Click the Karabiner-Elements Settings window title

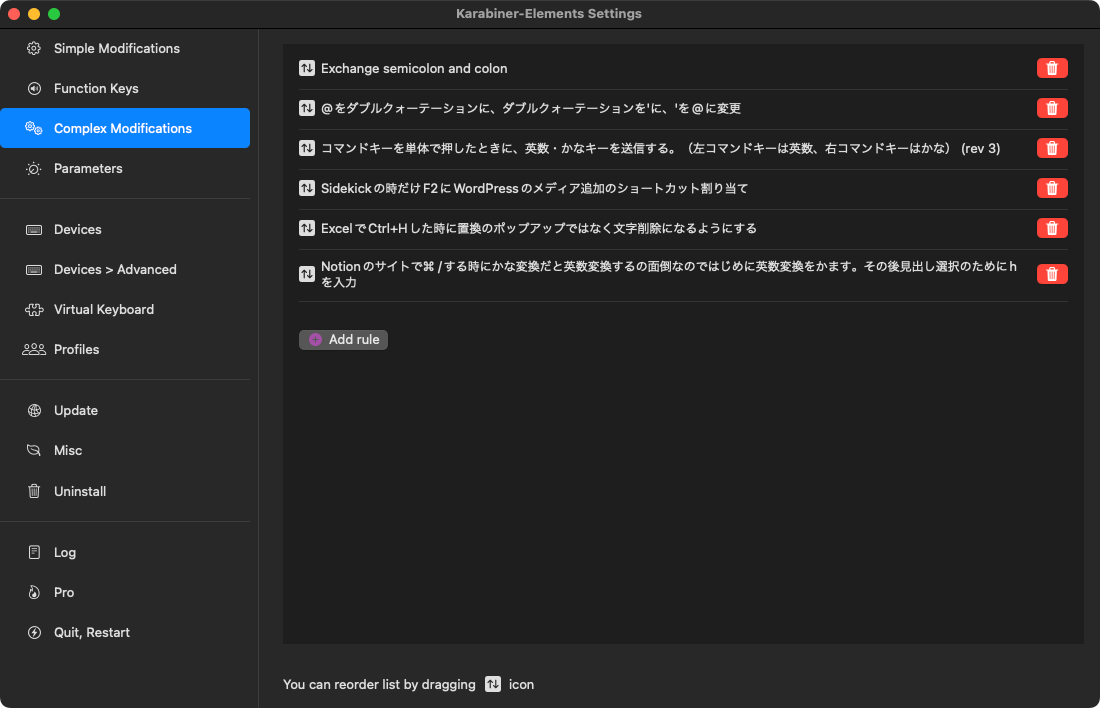[549, 13]
